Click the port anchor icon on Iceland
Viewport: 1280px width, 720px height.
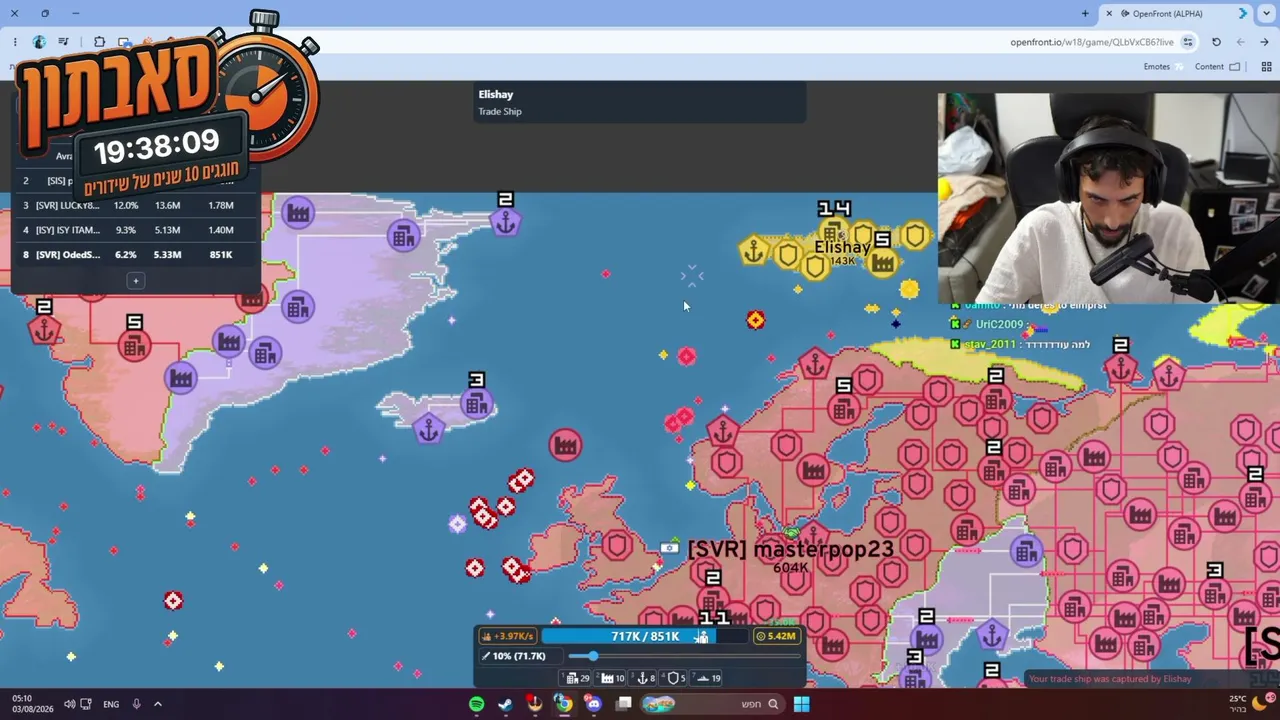click(428, 430)
